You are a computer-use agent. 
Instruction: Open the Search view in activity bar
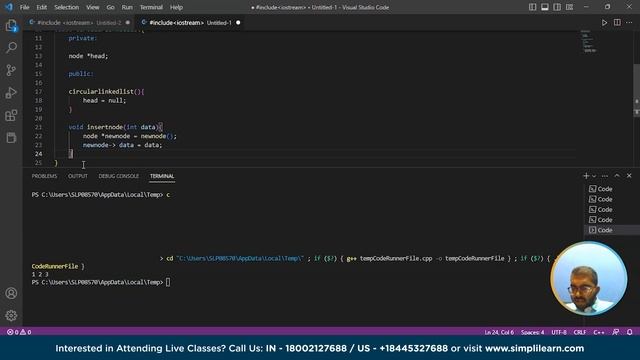click(x=11, y=48)
